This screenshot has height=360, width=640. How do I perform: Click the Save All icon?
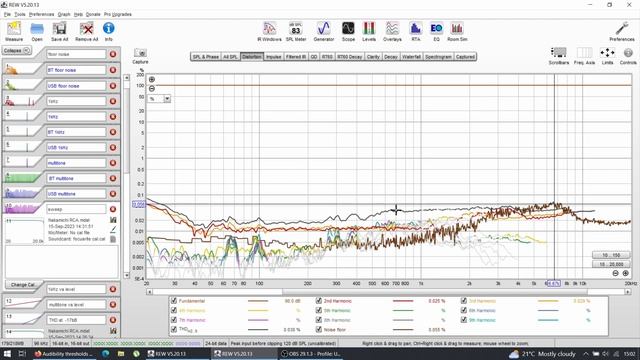pyautogui.click(x=60, y=31)
